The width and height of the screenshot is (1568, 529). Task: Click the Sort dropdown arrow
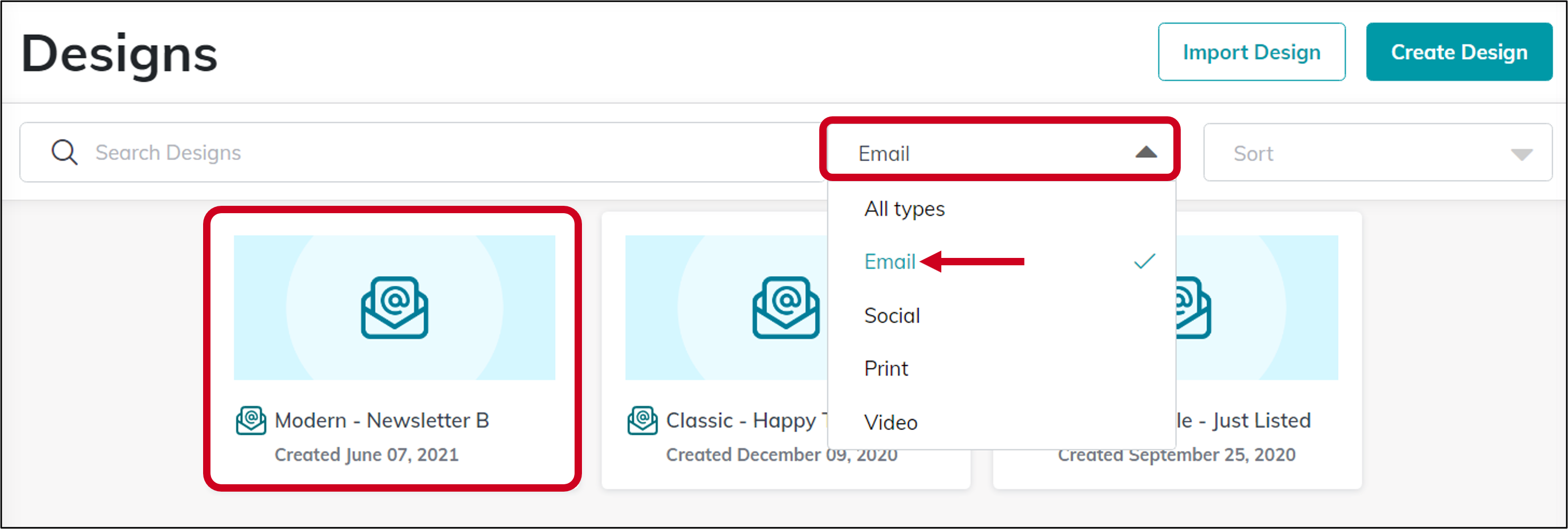(x=1521, y=155)
